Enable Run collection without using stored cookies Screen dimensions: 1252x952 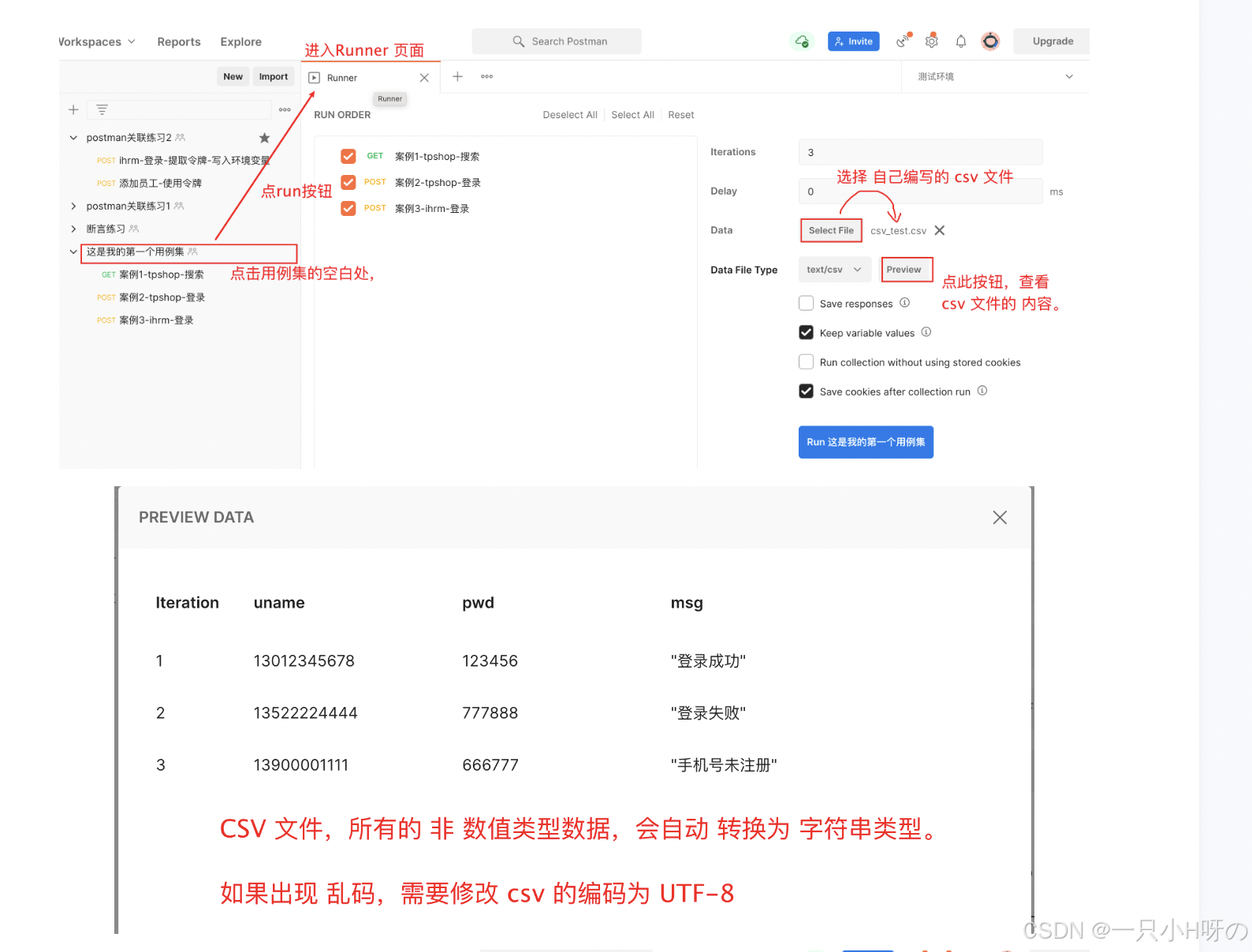pyautogui.click(x=806, y=362)
